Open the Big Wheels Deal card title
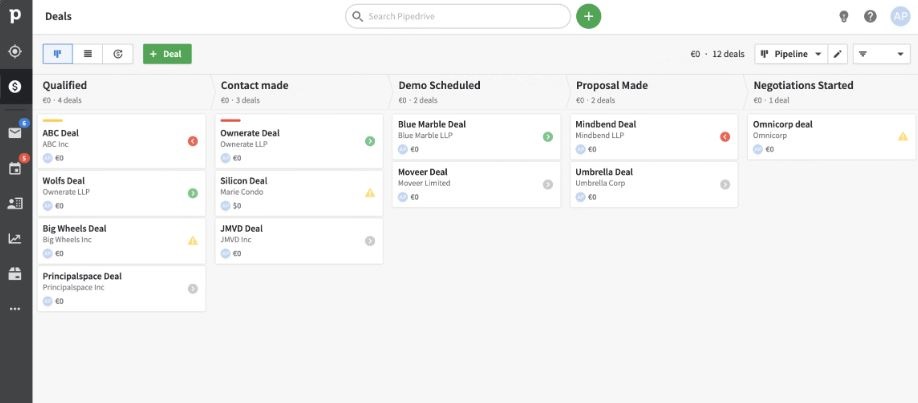The height and width of the screenshot is (403, 918). point(74,228)
